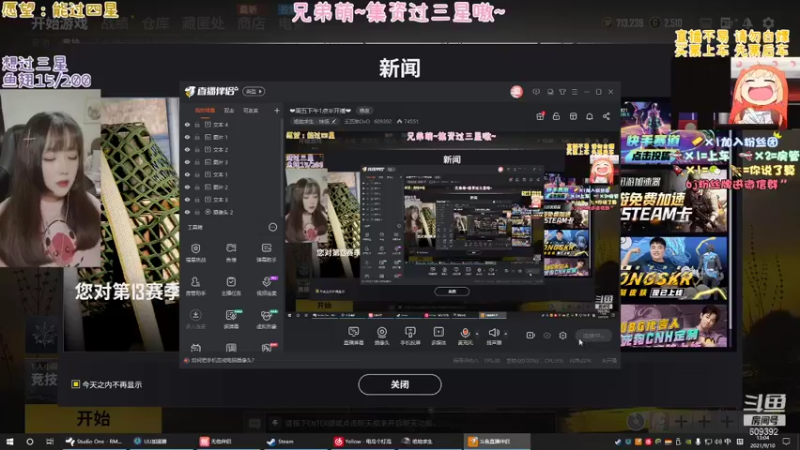Open the 藏匿处 tab in the game

point(203,23)
